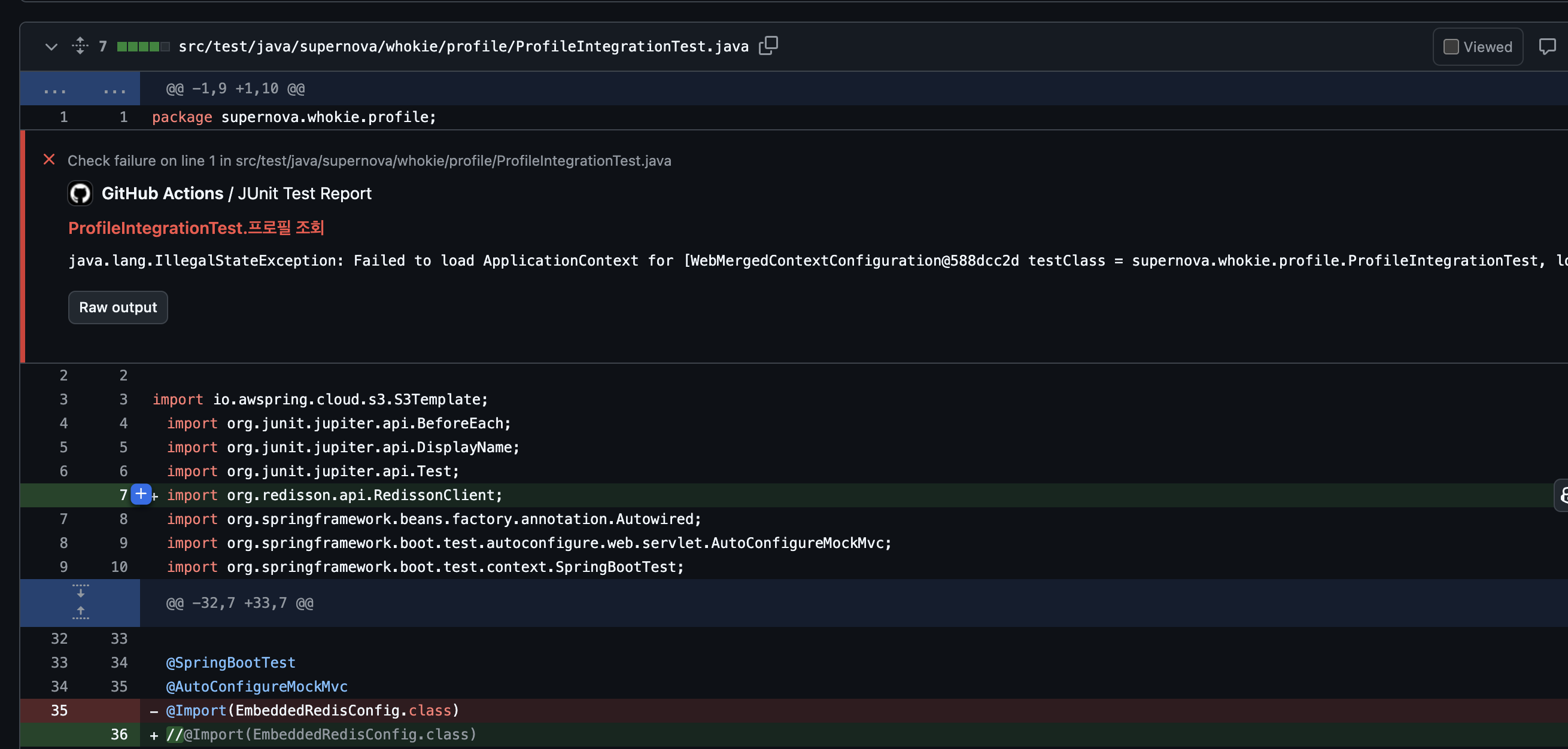Image resolution: width=1568 pixels, height=749 pixels.
Task: Add a comment on line 7 plus icon
Action: 141,494
